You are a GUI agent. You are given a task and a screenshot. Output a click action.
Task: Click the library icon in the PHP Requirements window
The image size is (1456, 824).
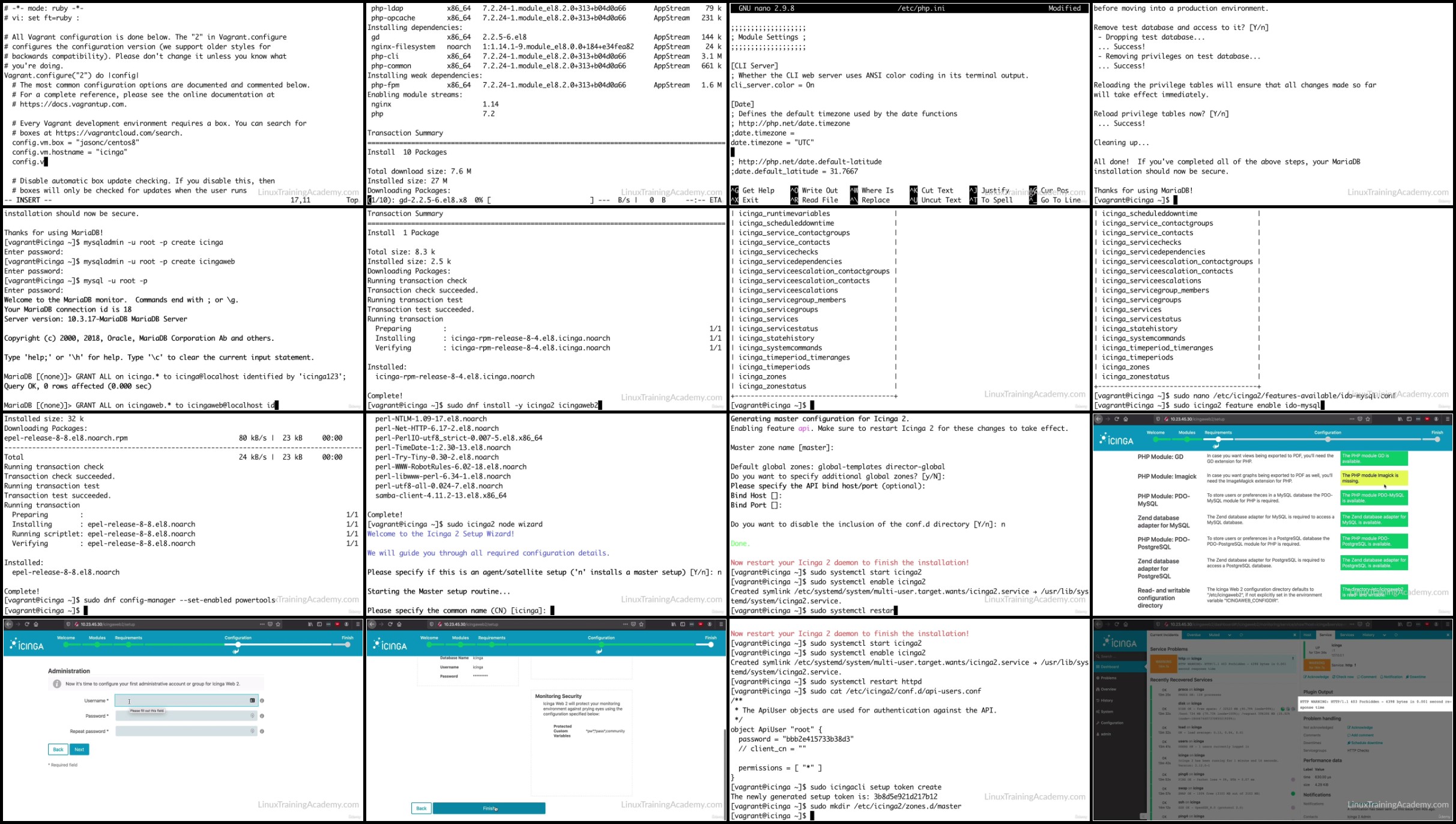(x=1400, y=419)
